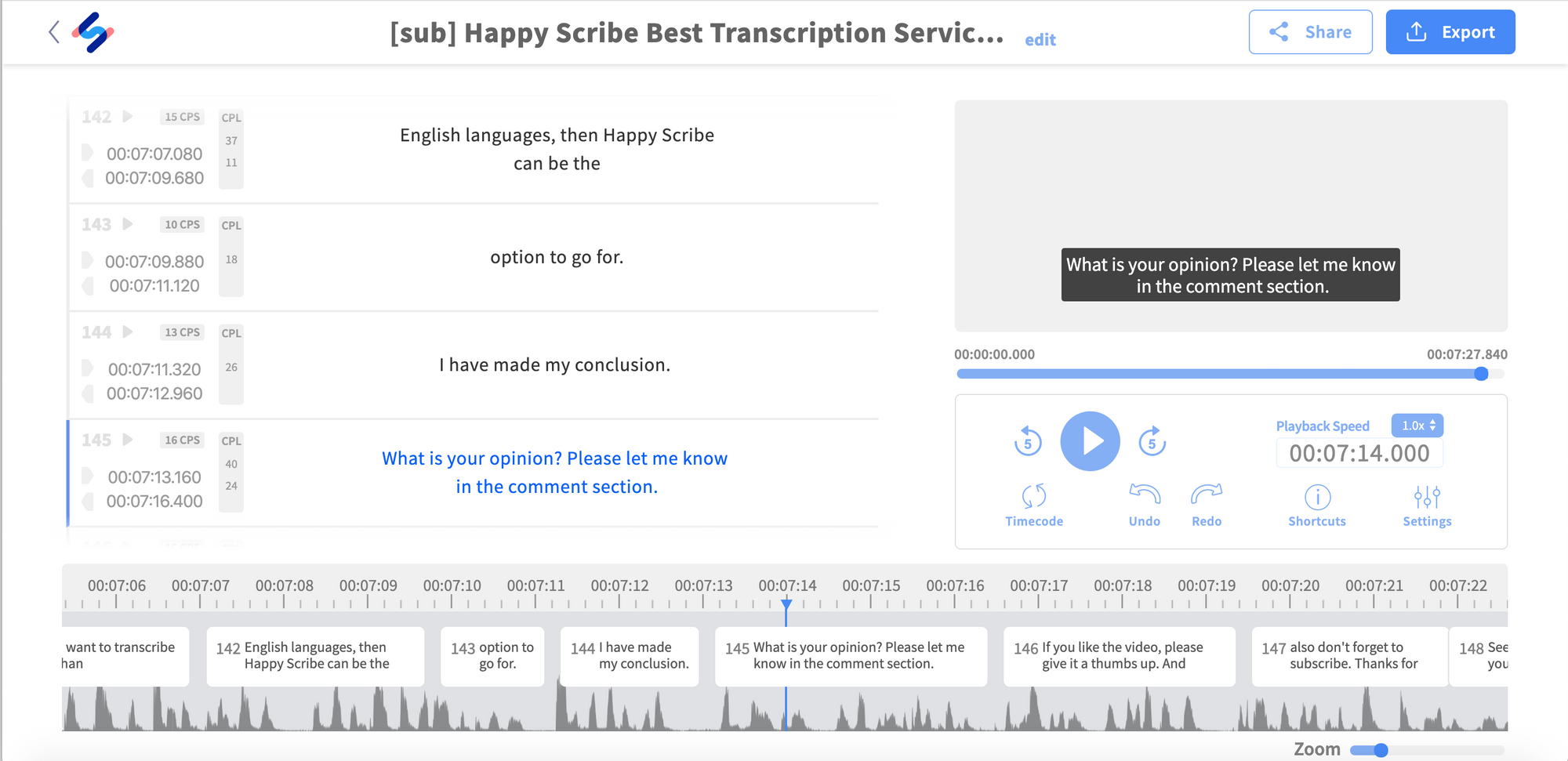The image size is (1568, 761).
Task: Open the Shortcuts info panel
Action: [x=1317, y=497]
